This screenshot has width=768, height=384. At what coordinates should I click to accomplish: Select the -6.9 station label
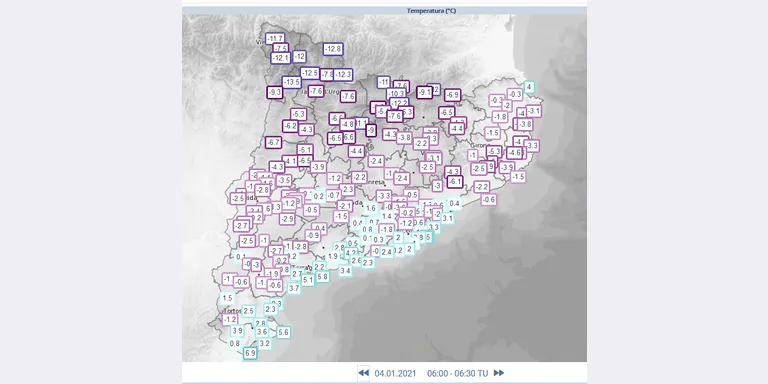pos(452,95)
